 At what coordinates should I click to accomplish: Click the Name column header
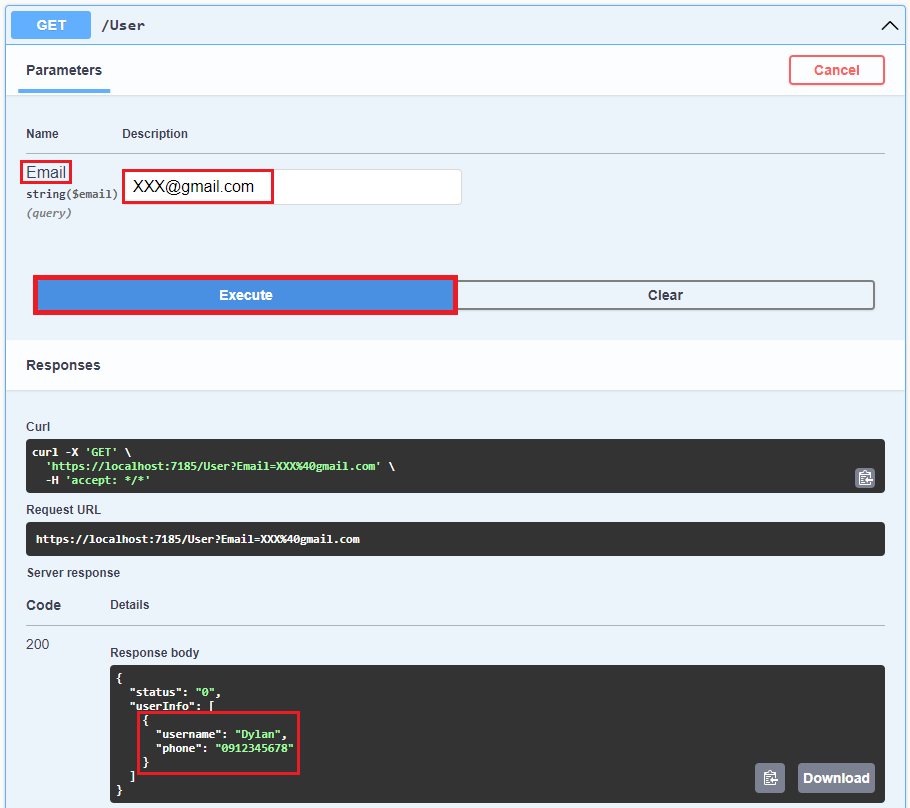42,134
